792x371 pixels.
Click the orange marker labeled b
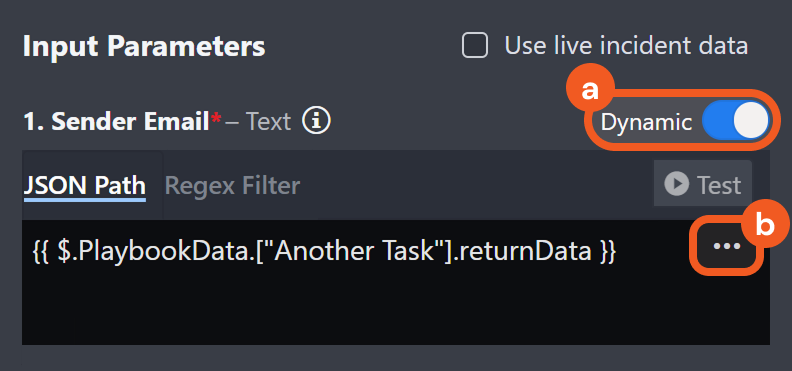point(765,227)
